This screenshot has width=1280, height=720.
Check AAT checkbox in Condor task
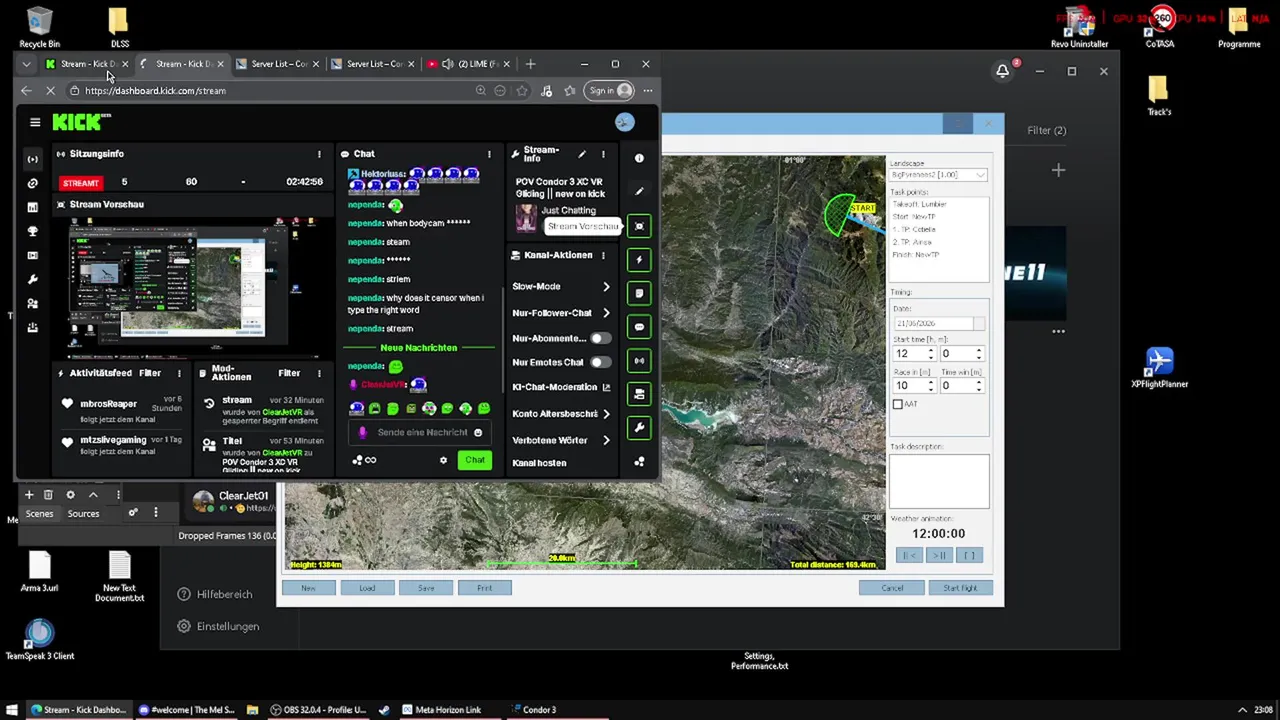[897, 404]
